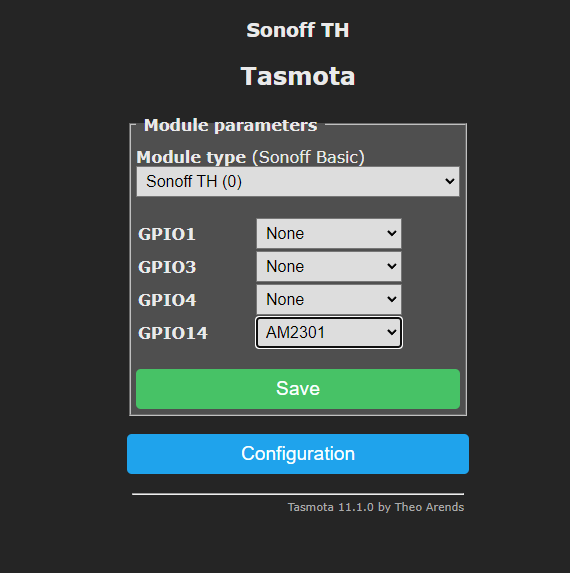Expand the GPIO3 None selection list
Screen dimensions: 570x573
tap(329, 266)
